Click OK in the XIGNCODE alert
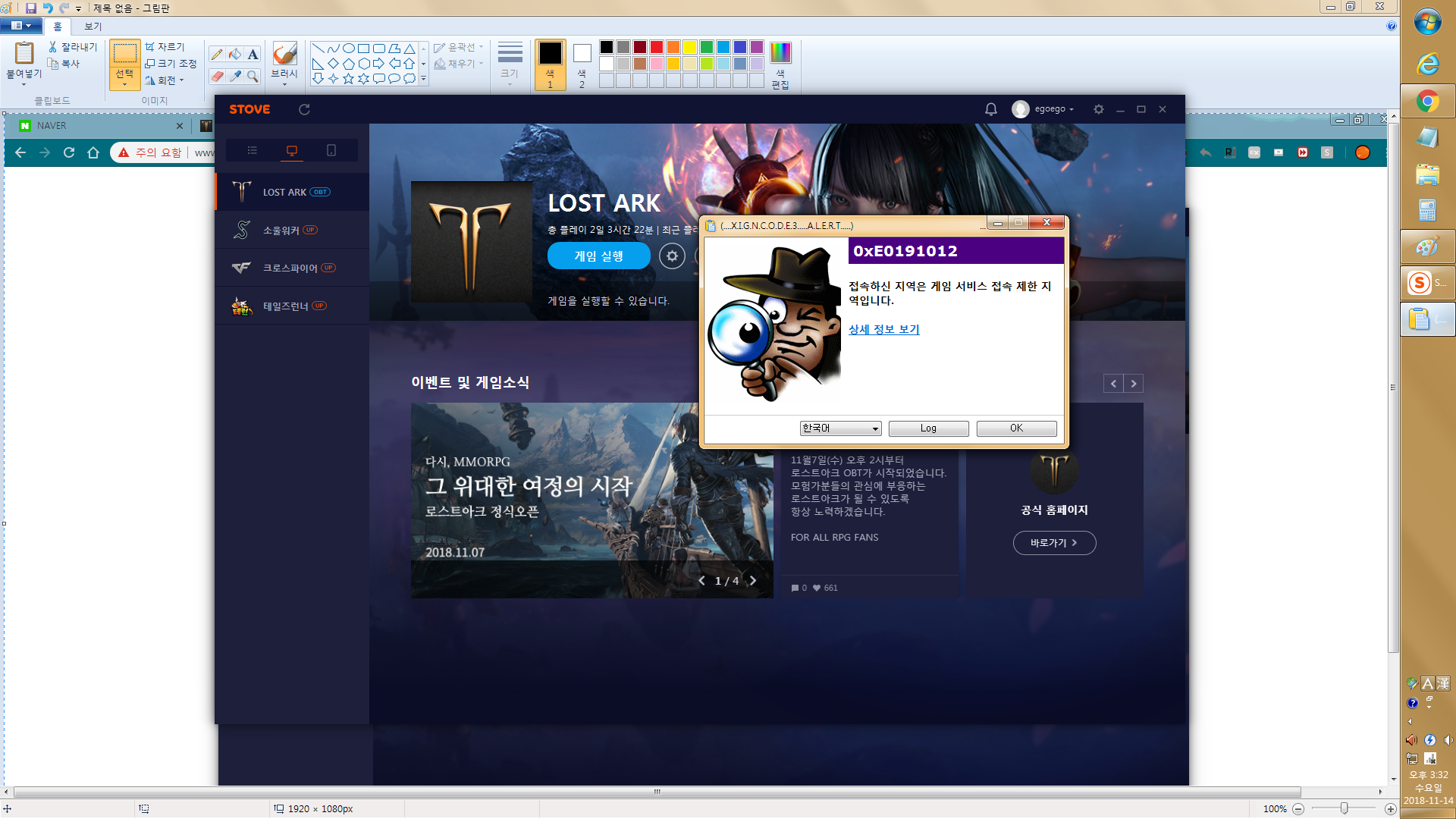The width and height of the screenshot is (1456, 819). (1016, 428)
